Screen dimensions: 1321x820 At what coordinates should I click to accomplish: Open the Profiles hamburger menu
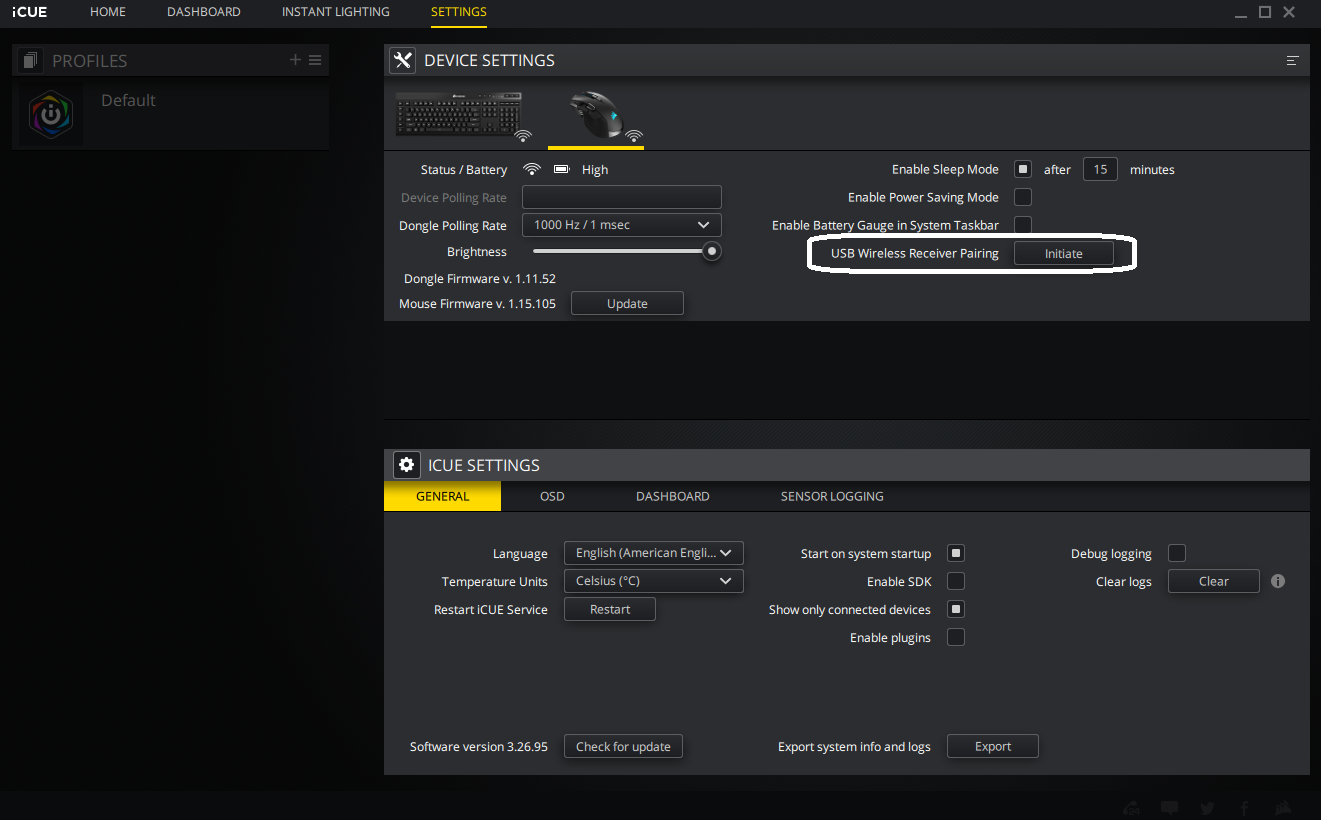tap(315, 60)
